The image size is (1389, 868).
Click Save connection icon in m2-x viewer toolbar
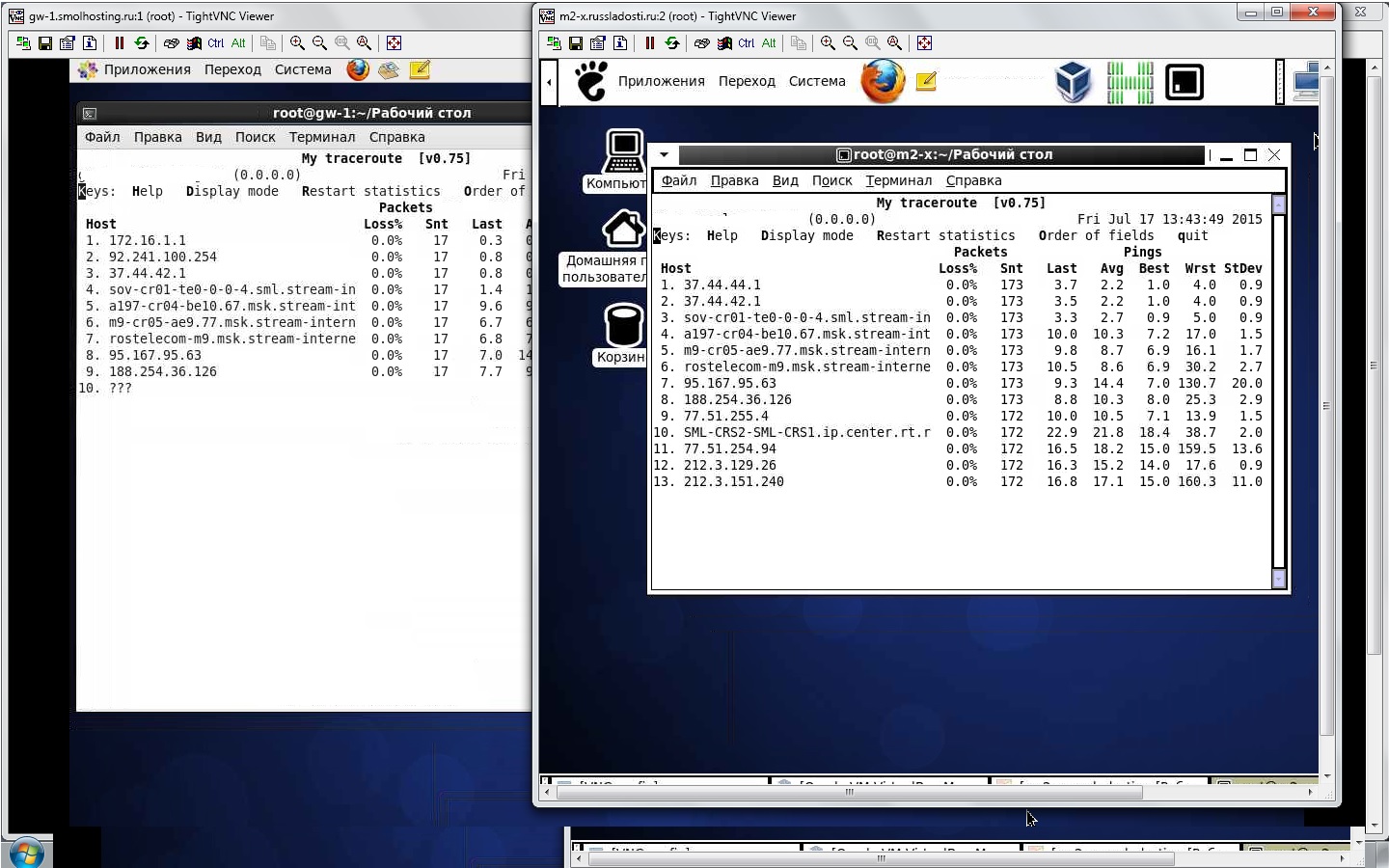[576, 43]
